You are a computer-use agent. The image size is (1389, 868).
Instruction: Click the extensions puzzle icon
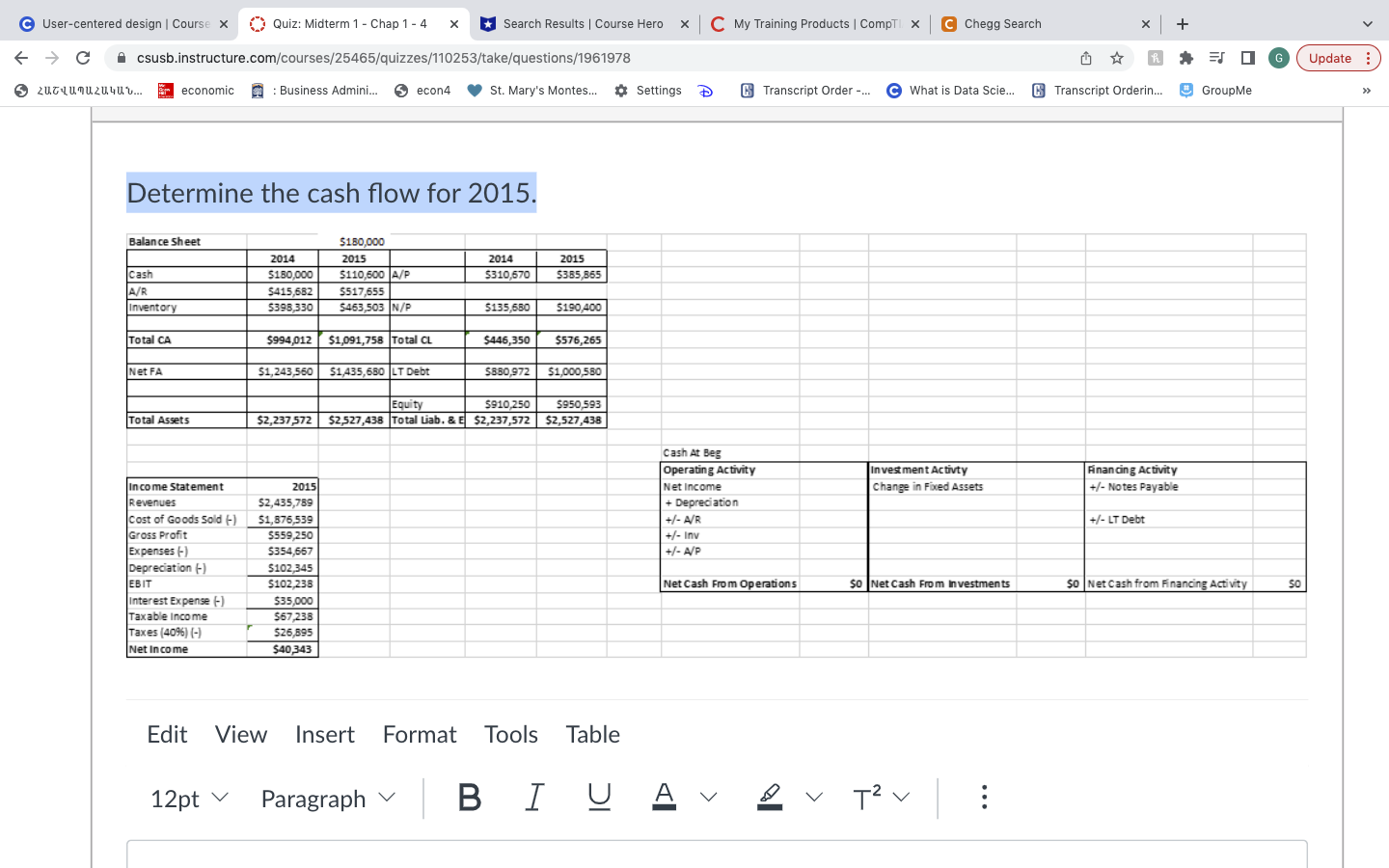point(1185,58)
